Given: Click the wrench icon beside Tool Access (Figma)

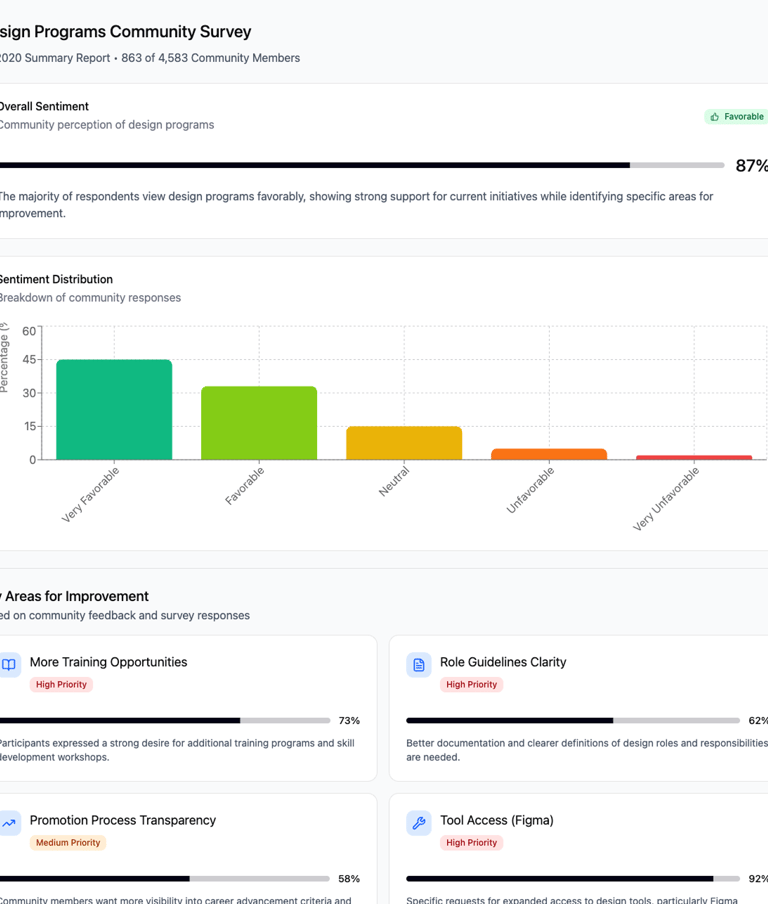Looking at the screenshot, I should [418, 823].
